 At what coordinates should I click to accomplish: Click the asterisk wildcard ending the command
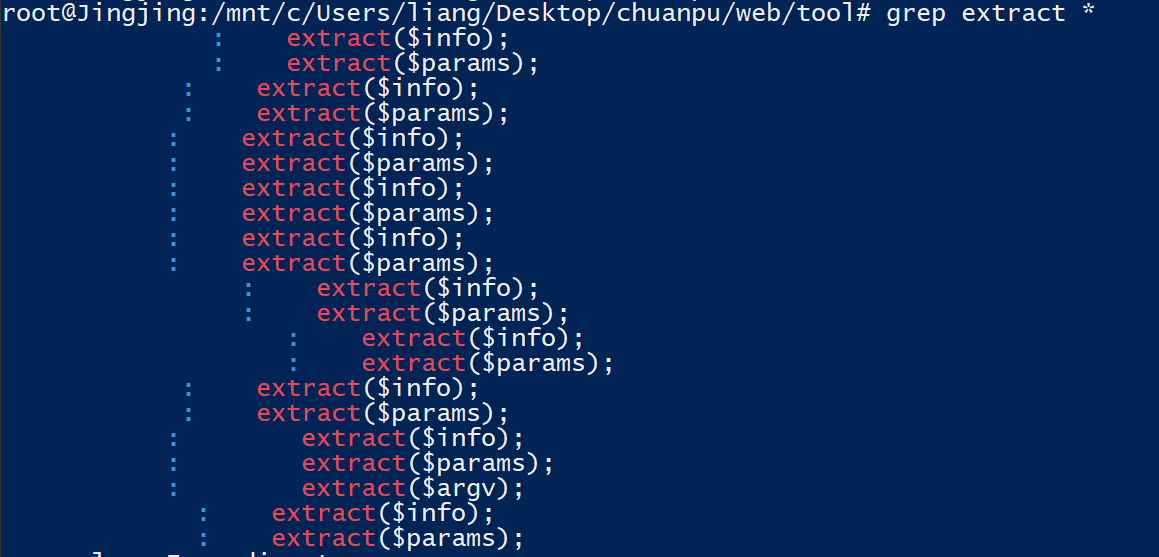coord(1088,13)
